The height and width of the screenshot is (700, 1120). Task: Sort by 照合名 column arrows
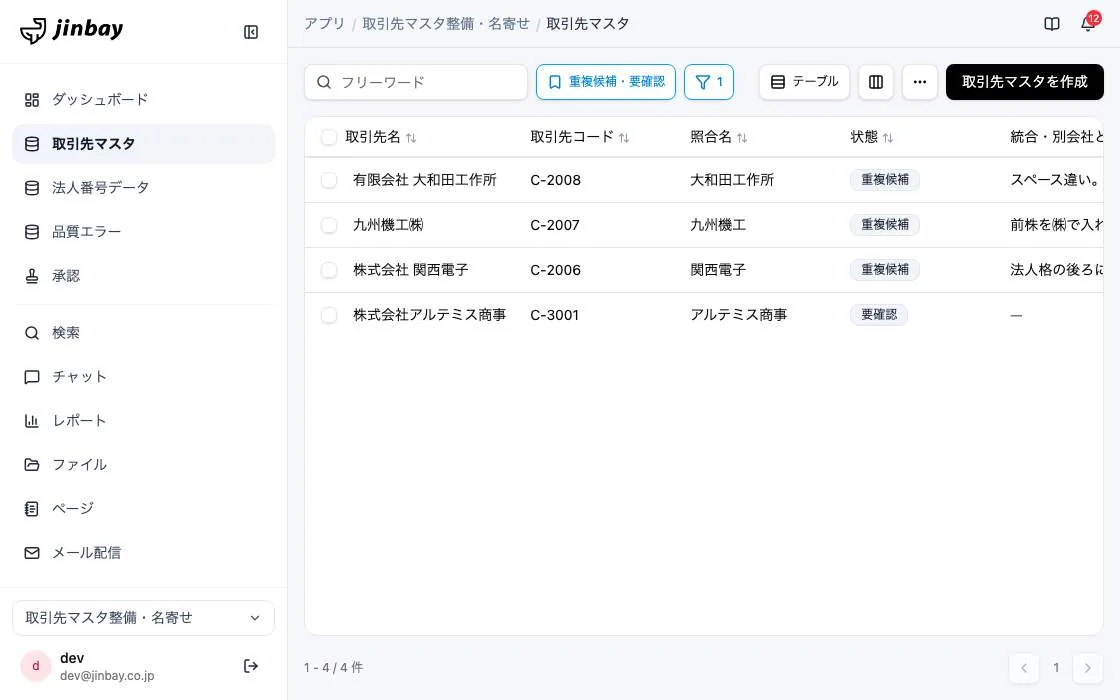tap(742, 138)
